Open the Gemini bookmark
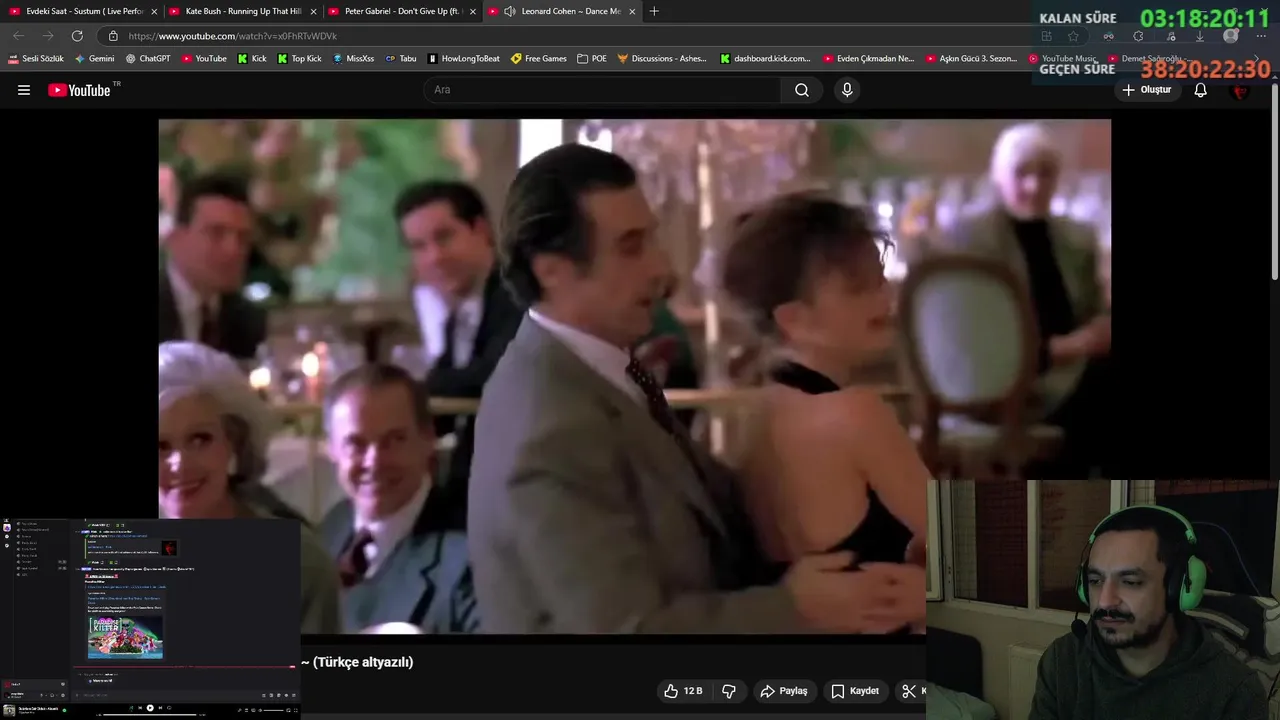This screenshot has height=720, width=1280. click(x=94, y=59)
